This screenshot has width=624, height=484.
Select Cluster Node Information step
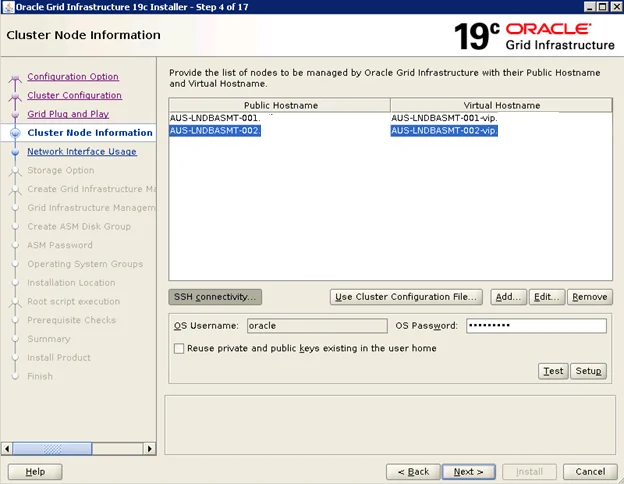tap(90, 133)
